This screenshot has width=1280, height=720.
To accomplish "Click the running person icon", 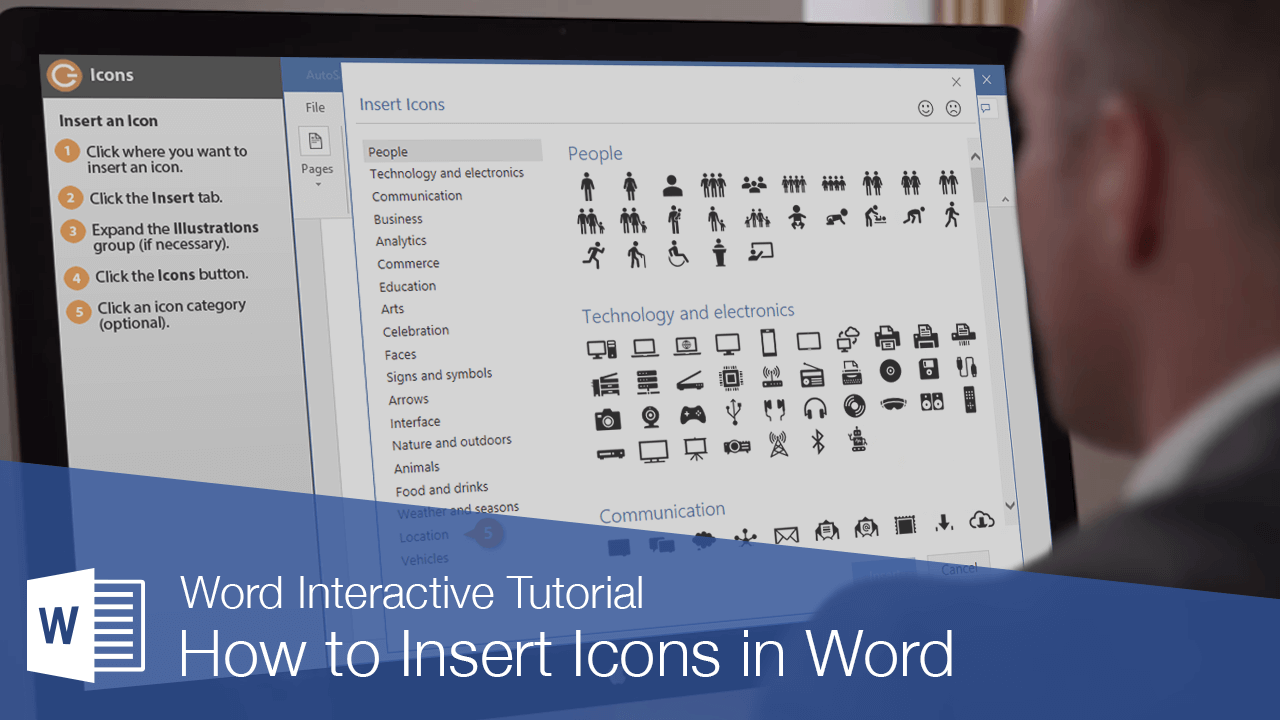I will (592, 253).
